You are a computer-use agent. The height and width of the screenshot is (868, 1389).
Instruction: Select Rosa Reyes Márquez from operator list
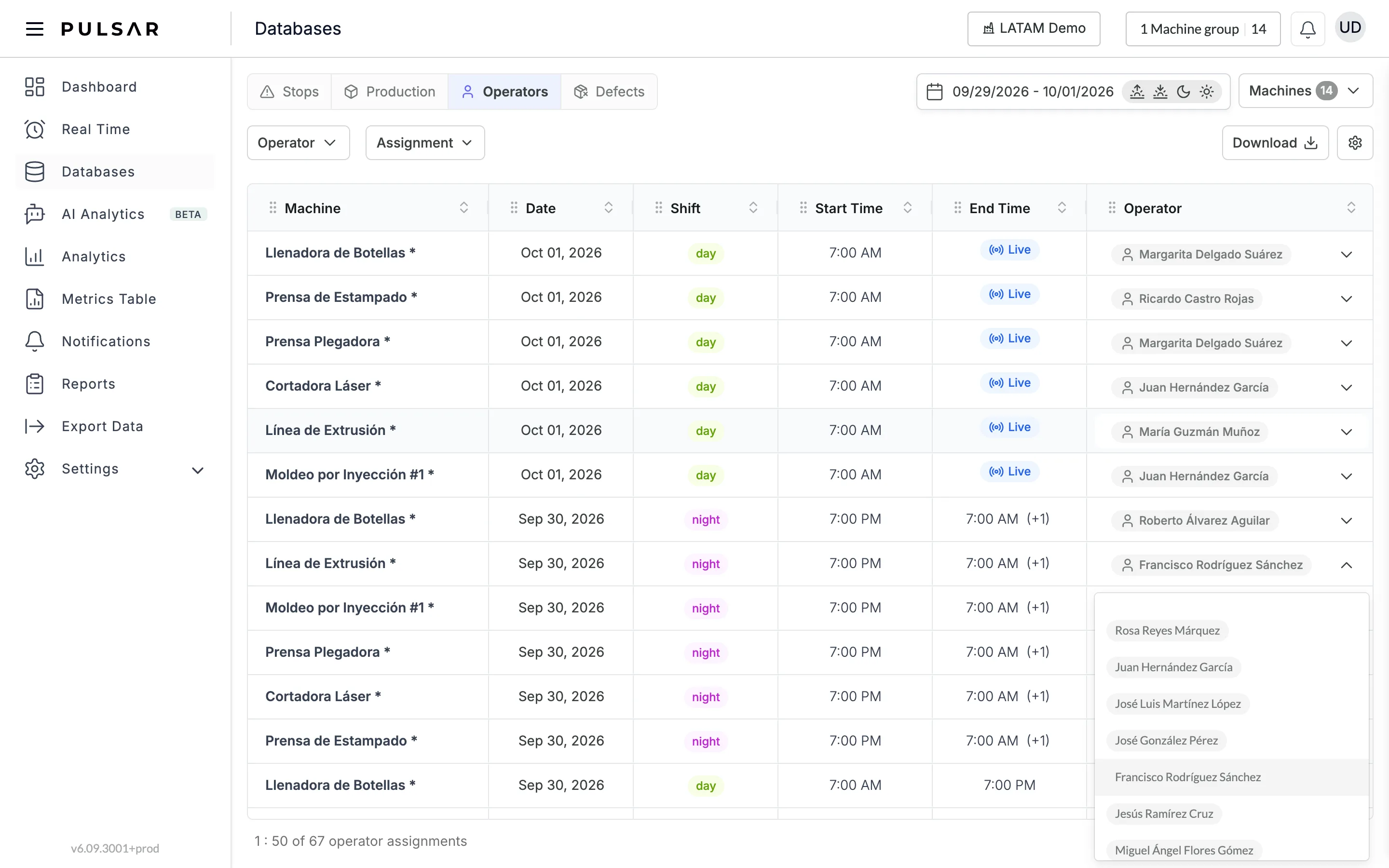point(1167,630)
